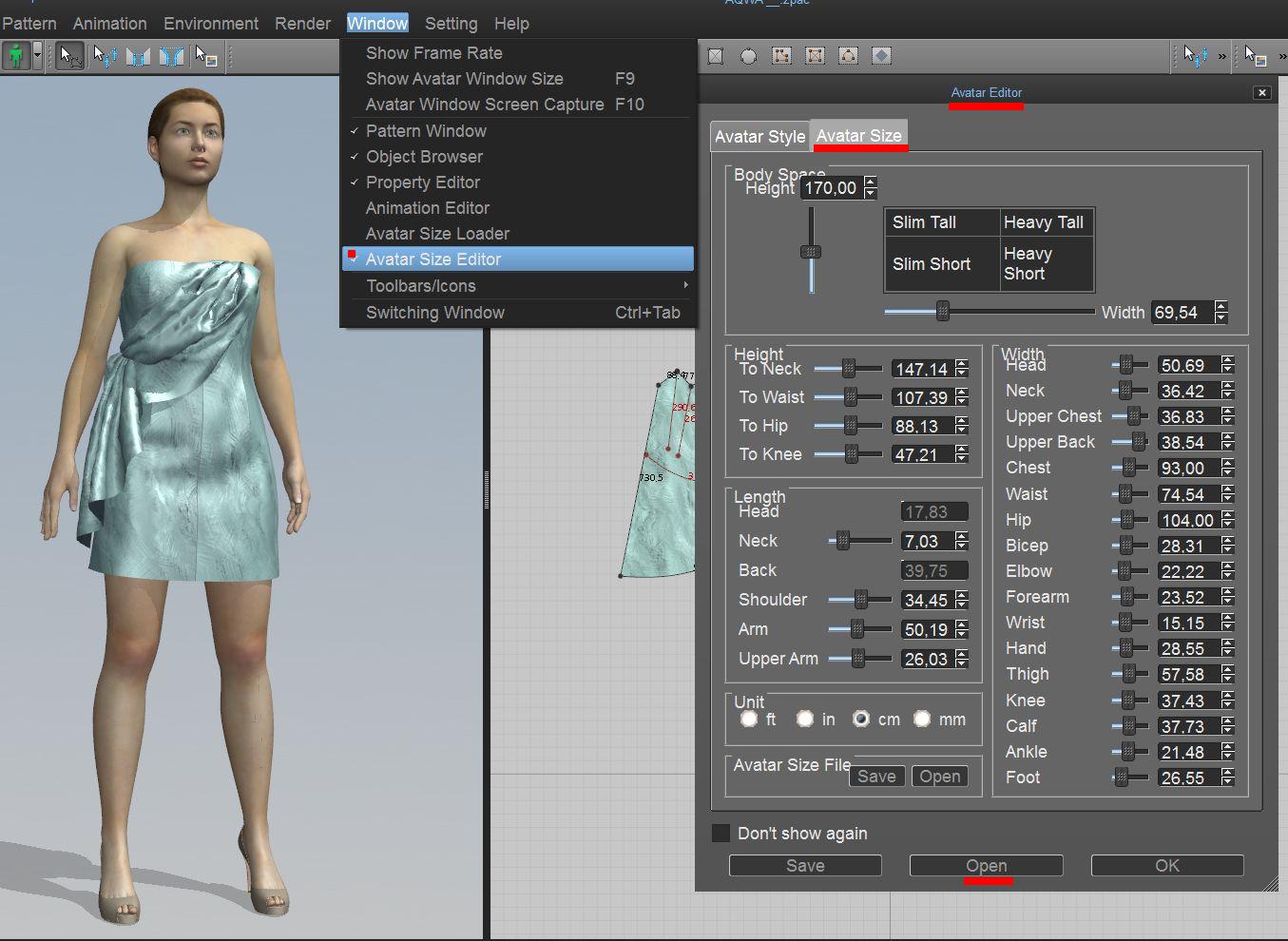Viewport: 1288px width, 941px height.
Task: Choose Avatar Size Loader from Window menu
Action: (437, 234)
